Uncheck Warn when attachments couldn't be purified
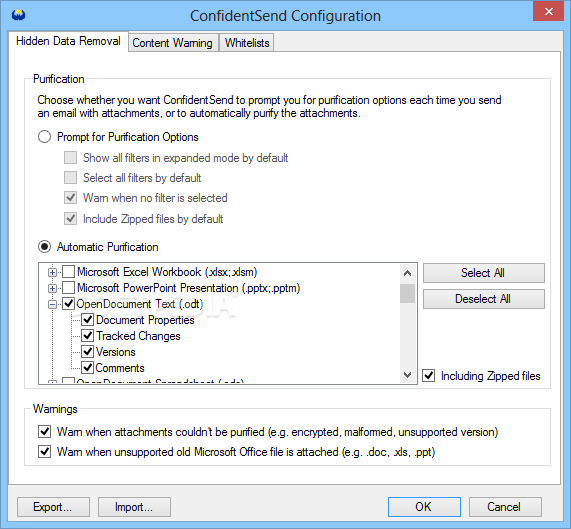Viewport: 571px width, 529px height. pos(44,432)
